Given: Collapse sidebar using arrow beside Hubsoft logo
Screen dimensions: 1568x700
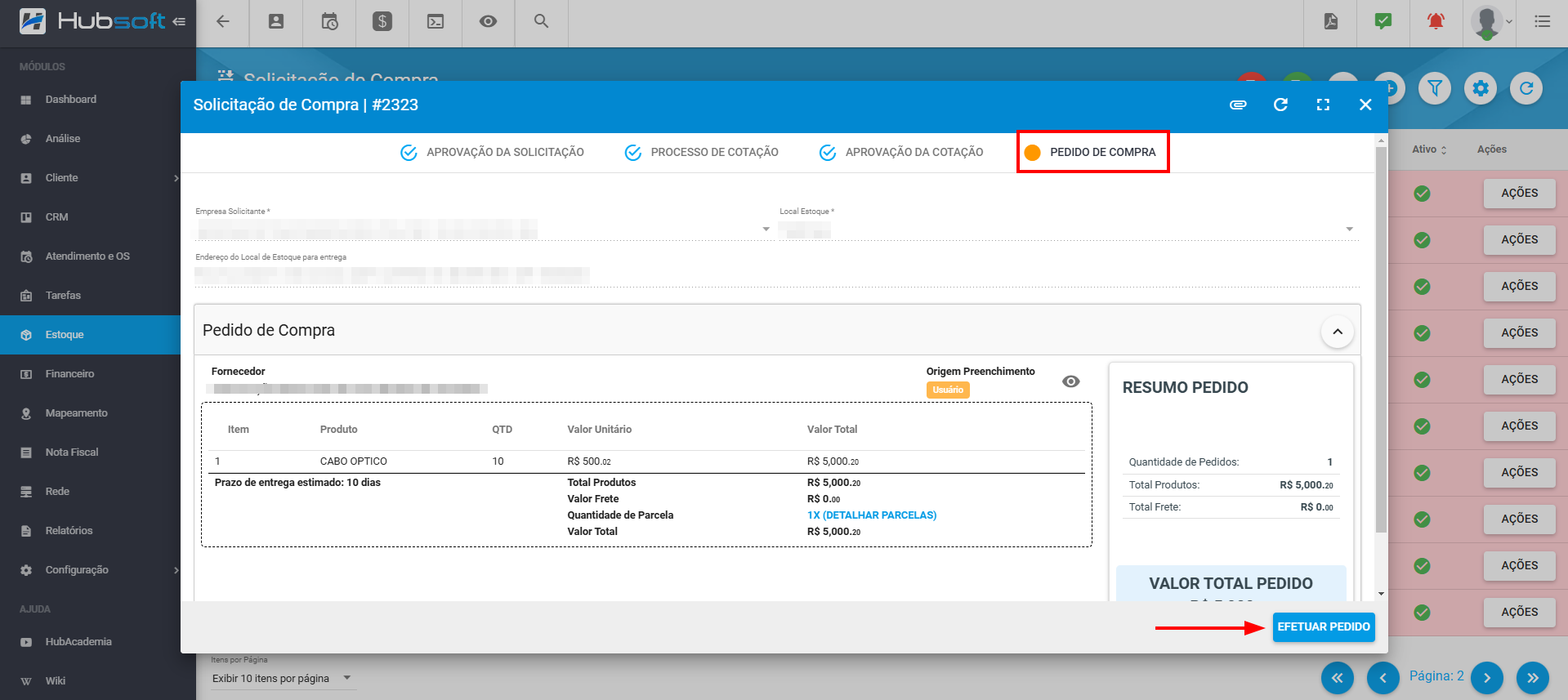Looking at the screenshot, I should click(179, 21).
